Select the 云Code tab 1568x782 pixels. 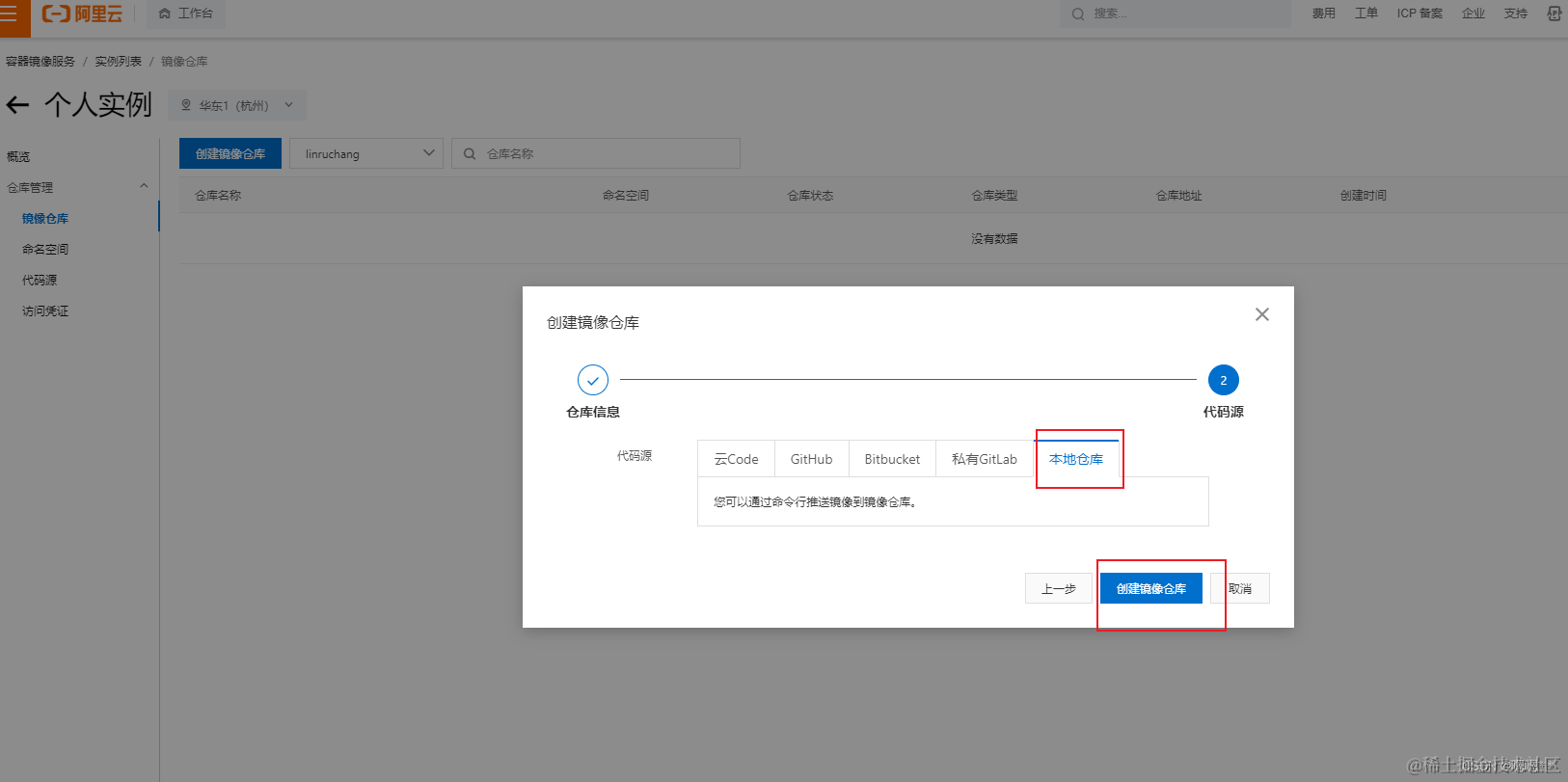(x=736, y=459)
